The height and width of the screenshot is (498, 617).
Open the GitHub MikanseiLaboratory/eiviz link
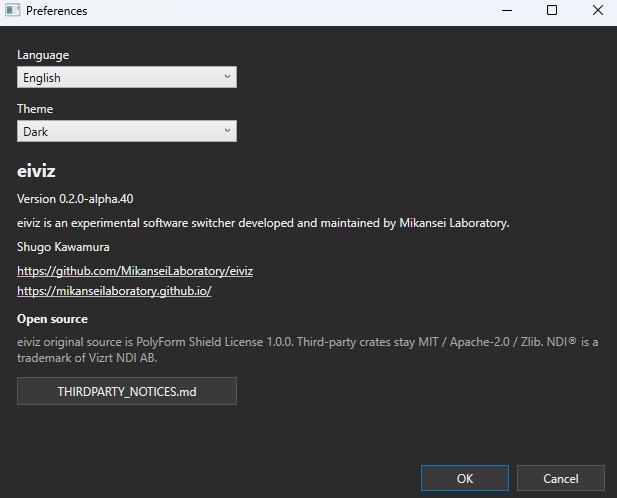point(135,271)
